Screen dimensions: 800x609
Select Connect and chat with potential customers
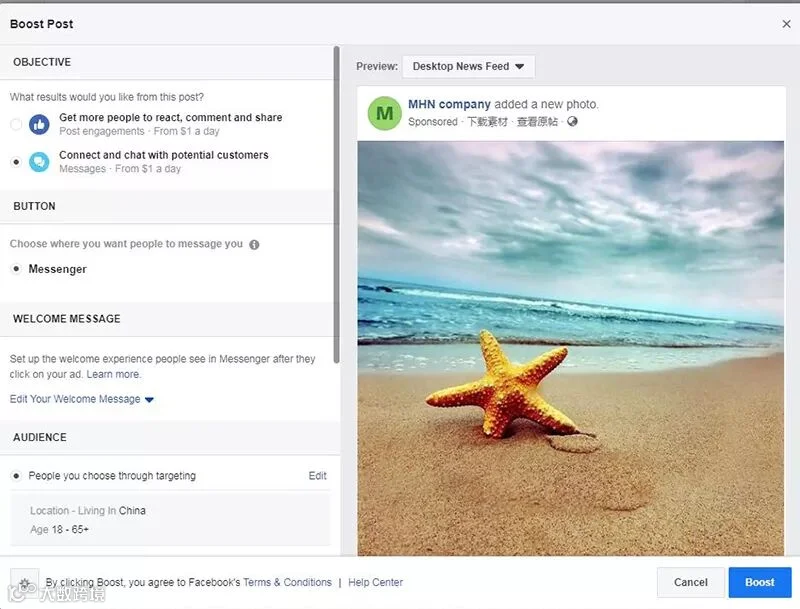pos(16,162)
